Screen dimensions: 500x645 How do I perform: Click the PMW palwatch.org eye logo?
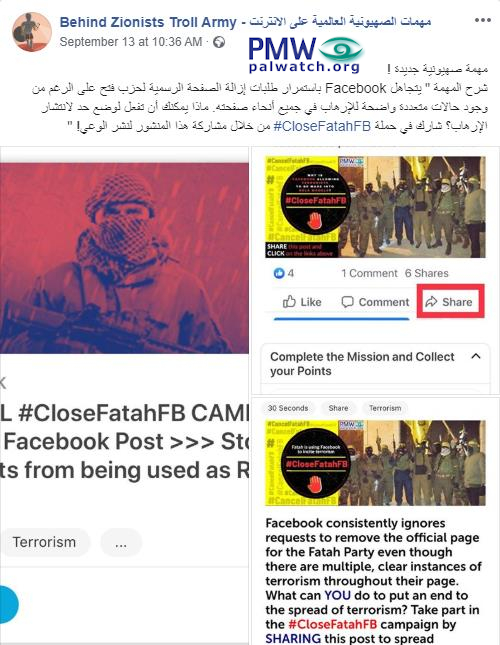pyautogui.click(x=306, y=55)
